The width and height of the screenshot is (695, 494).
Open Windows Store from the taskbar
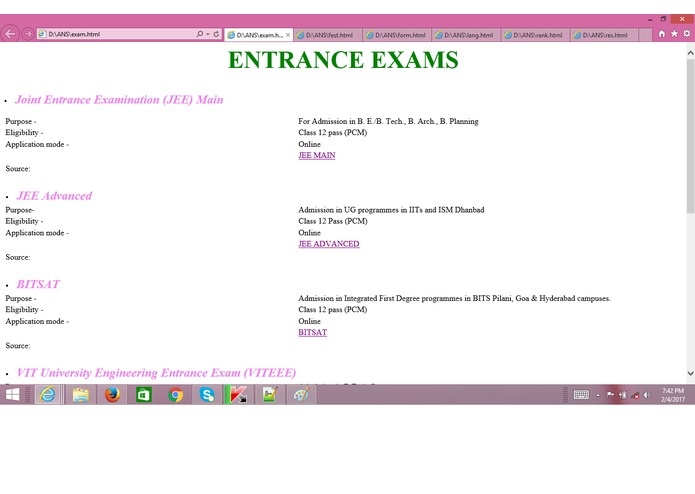click(144, 394)
